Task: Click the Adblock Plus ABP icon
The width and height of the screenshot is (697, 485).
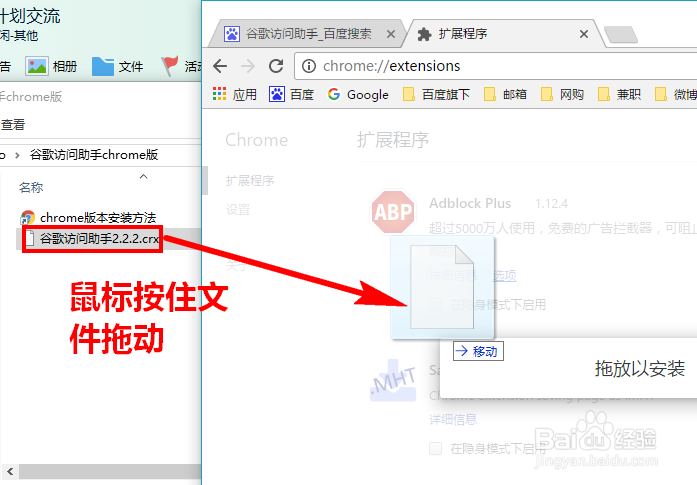Action: click(393, 212)
